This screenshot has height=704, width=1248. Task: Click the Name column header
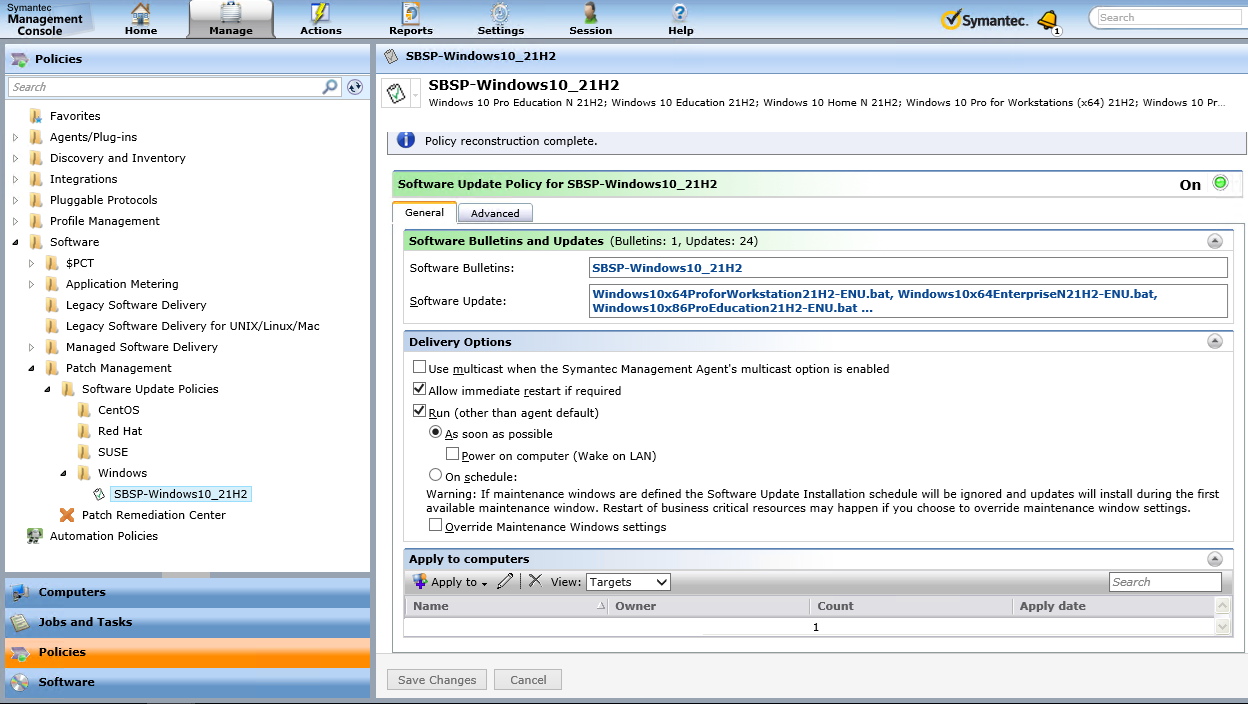pos(507,606)
